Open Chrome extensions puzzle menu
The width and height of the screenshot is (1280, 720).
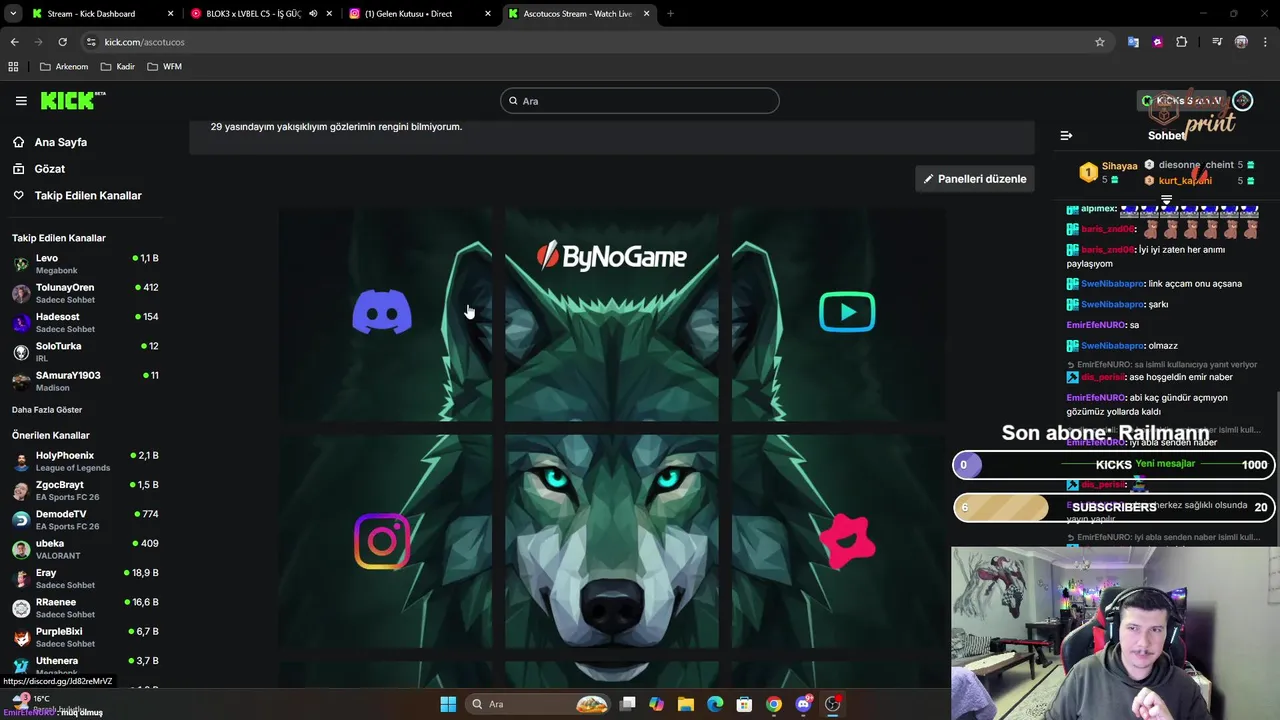pos(1182,42)
